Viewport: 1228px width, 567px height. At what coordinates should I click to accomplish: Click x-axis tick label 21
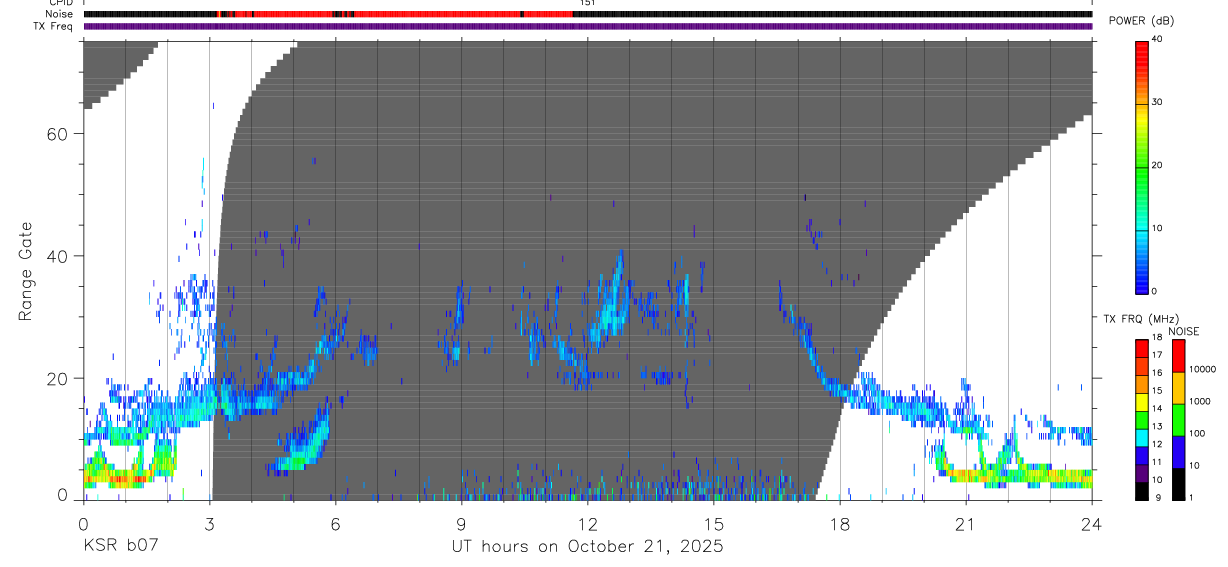[x=966, y=523]
